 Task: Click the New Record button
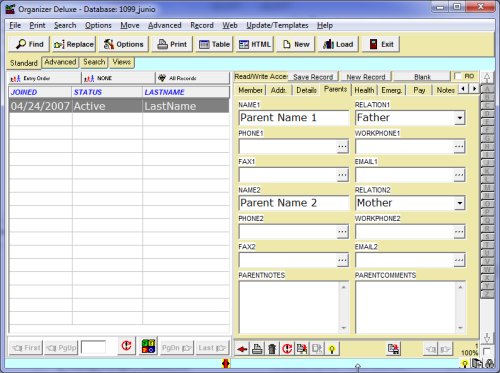366,77
